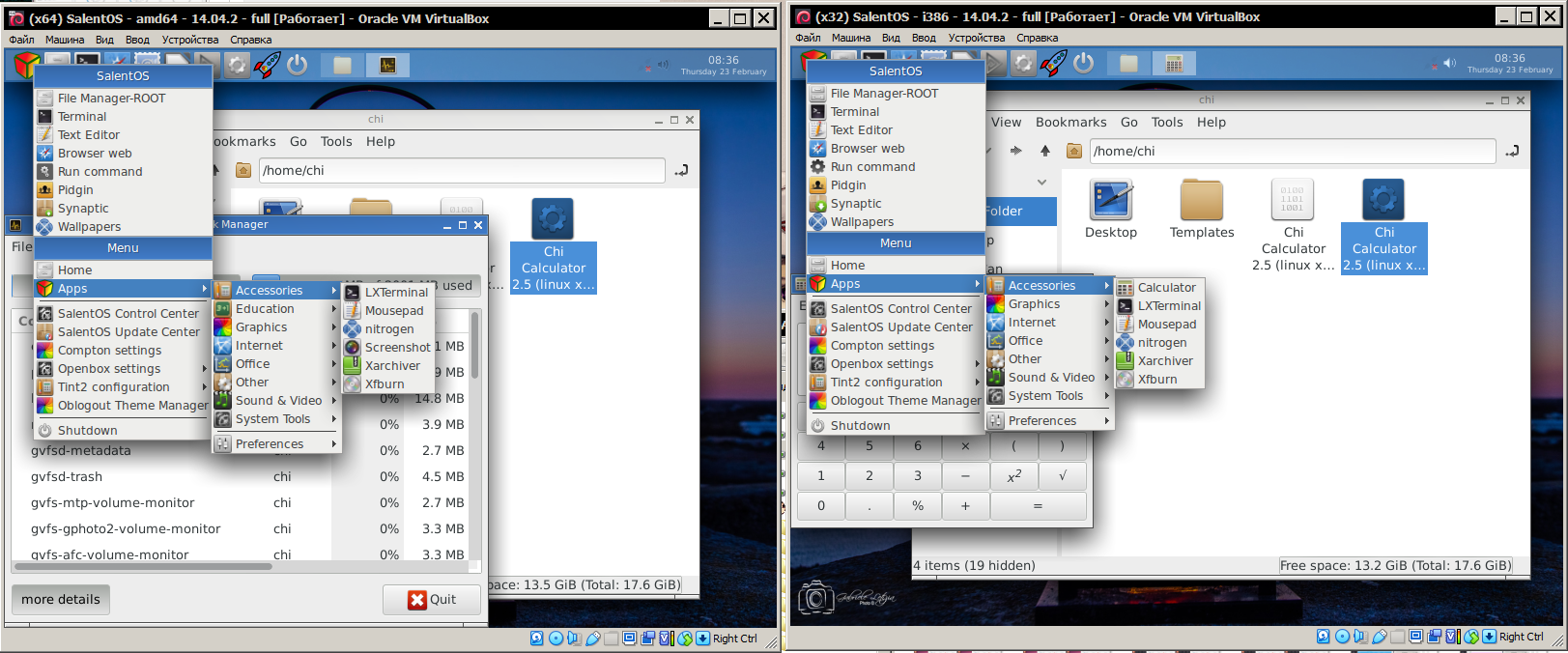
Task: Click the go-to-path arrow in x64 file manager
Action: pyautogui.click(x=681, y=170)
